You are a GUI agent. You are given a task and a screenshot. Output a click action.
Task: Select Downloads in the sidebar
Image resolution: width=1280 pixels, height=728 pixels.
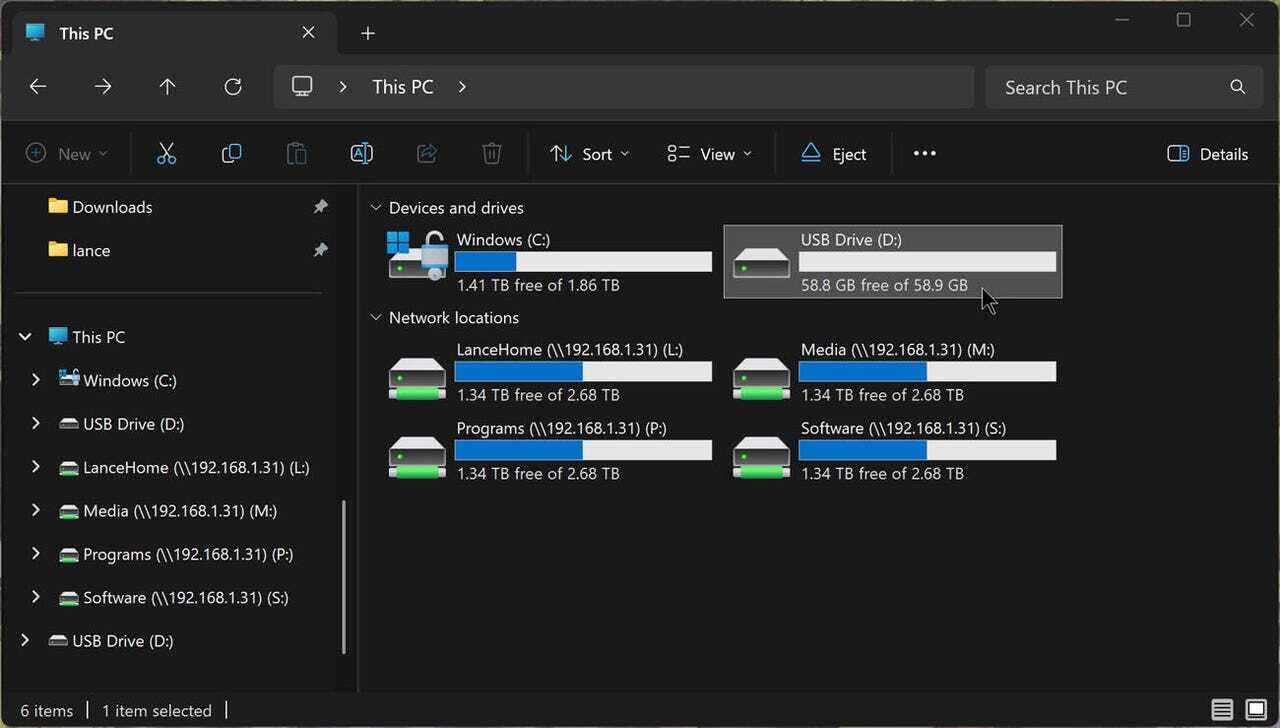[112, 207]
